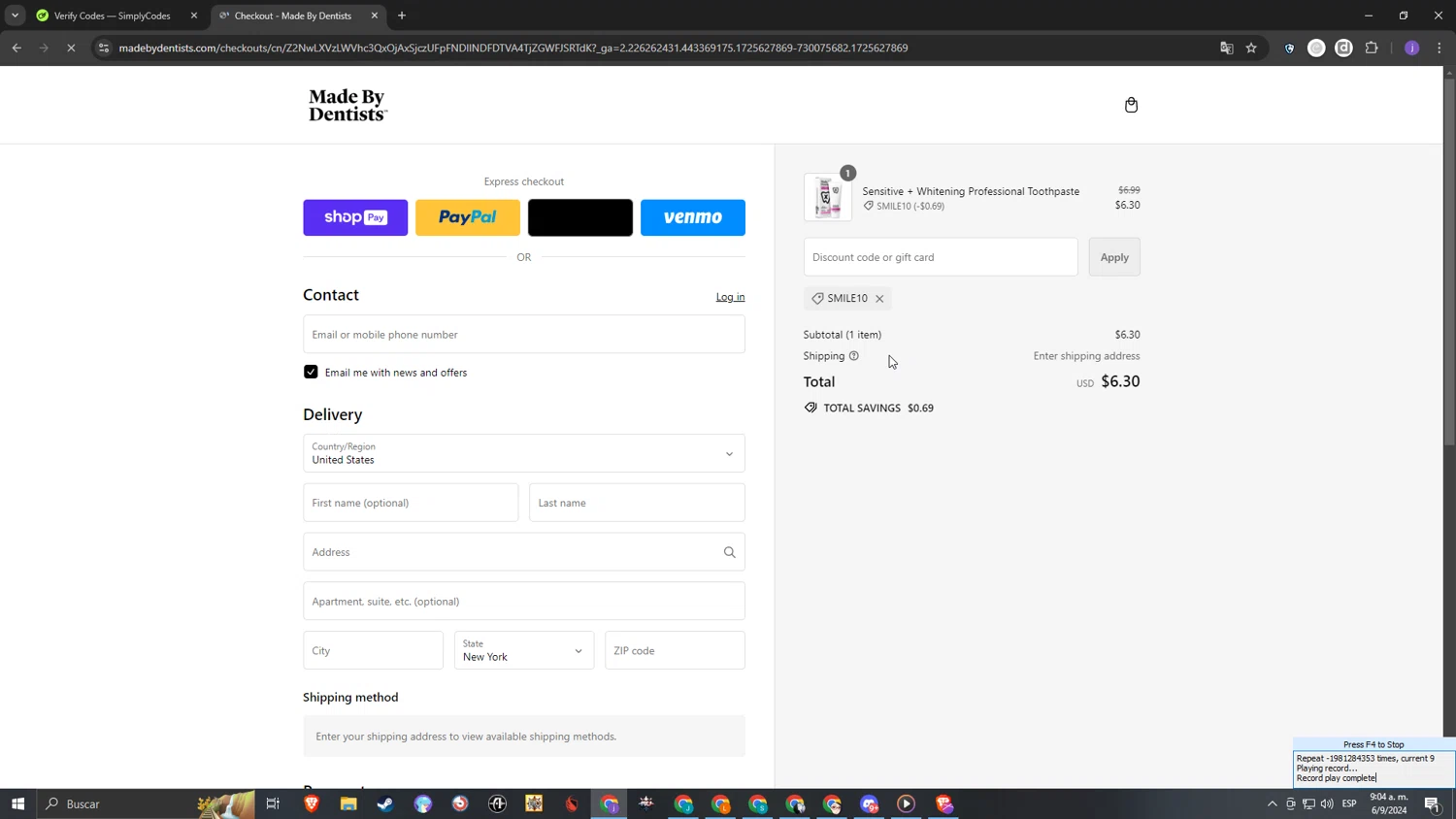Click the Log in link
The image size is (1456, 819).
[x=730, y=297]
